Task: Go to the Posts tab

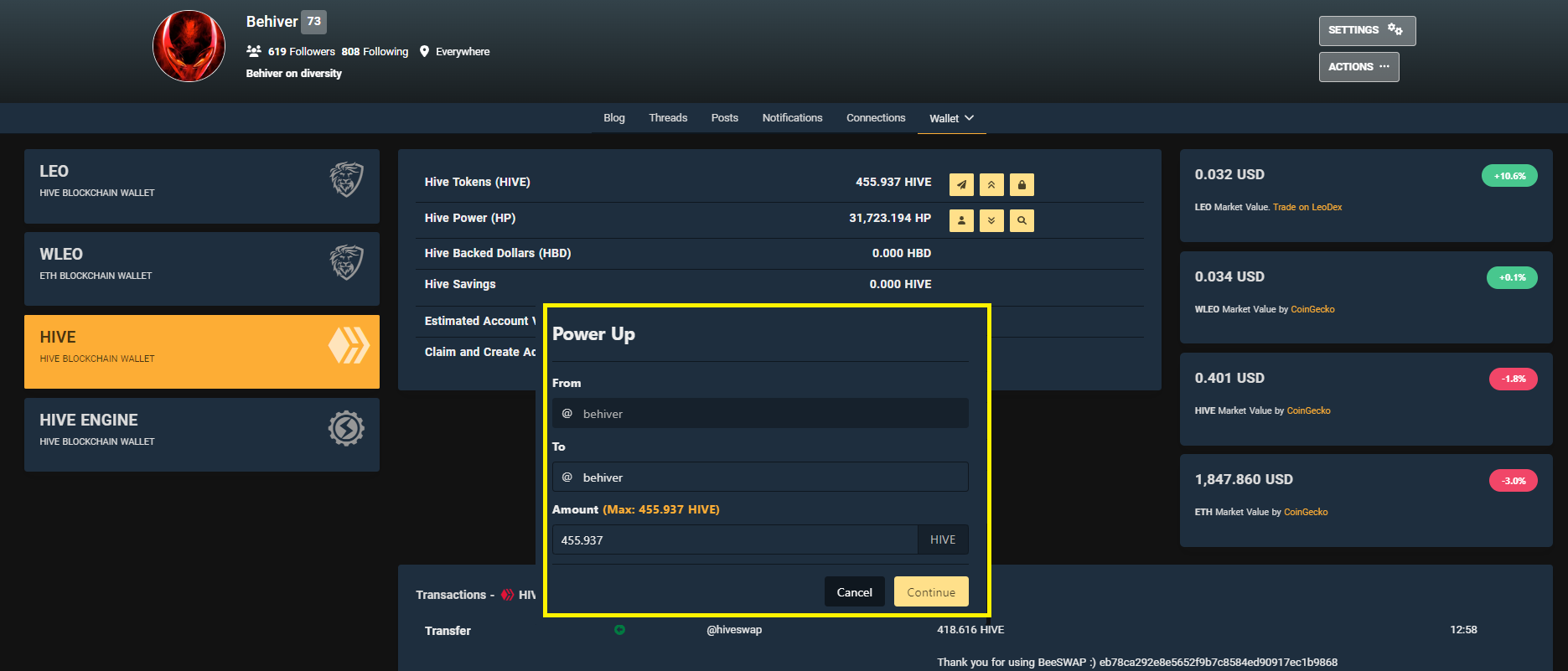Action: click(725, 118)
